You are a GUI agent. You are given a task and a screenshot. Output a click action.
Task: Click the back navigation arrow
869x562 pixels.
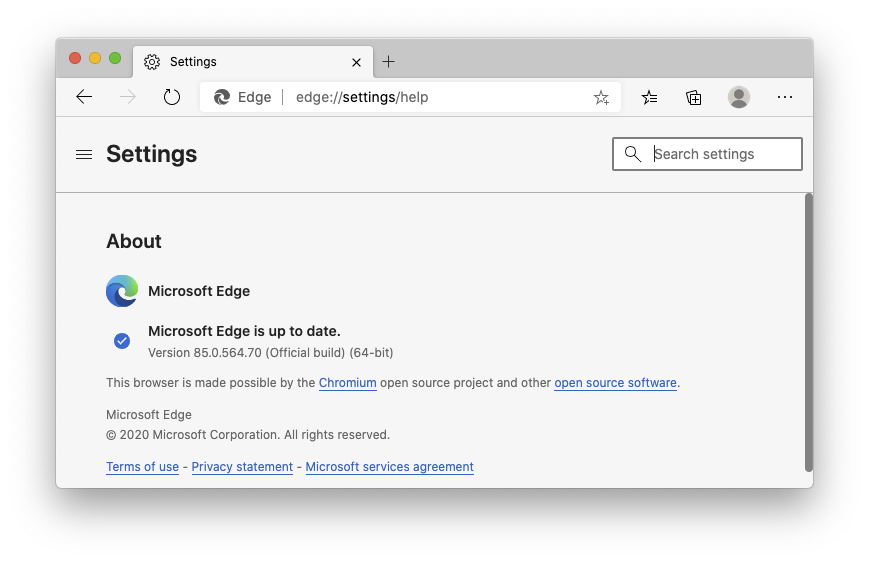click(x=84, y=97)
